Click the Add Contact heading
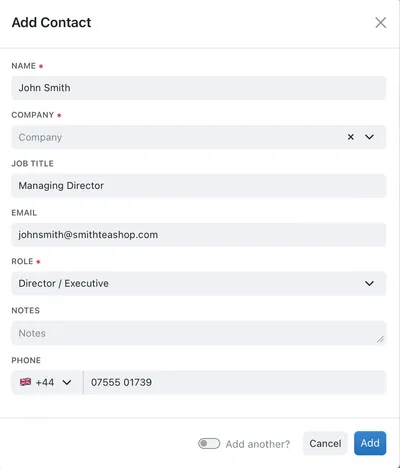400x468 pixels. [x=51, y=23]
